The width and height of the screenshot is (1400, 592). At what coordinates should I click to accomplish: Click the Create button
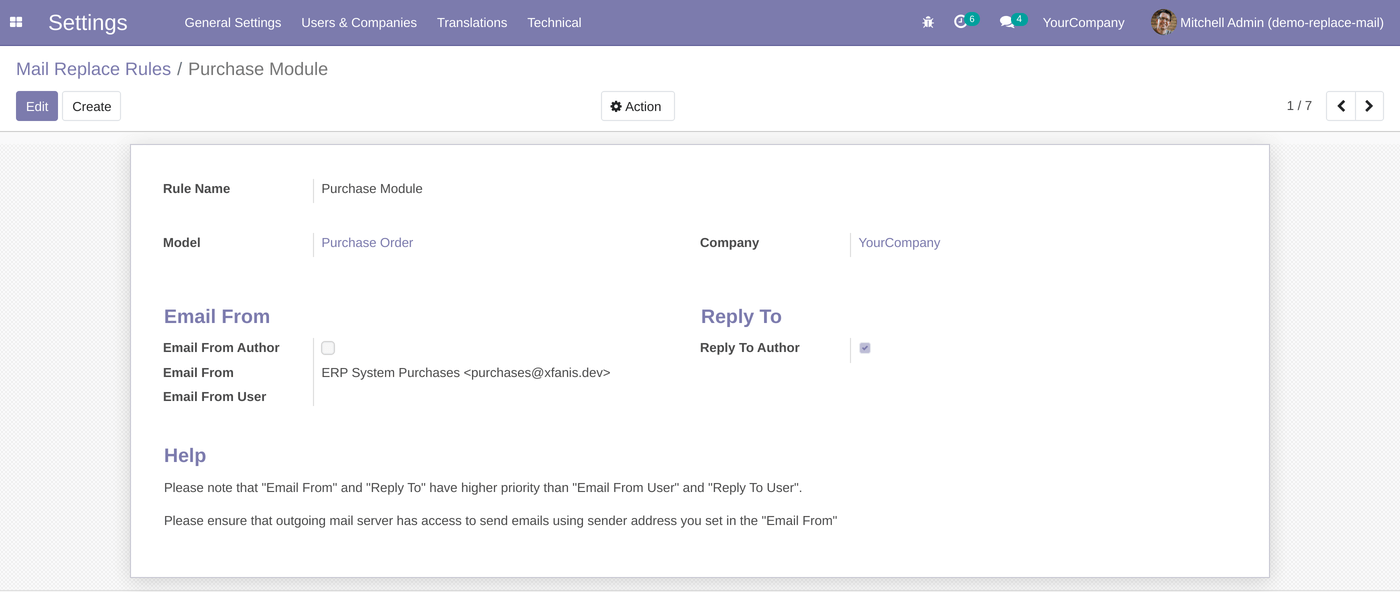(91, 105)
